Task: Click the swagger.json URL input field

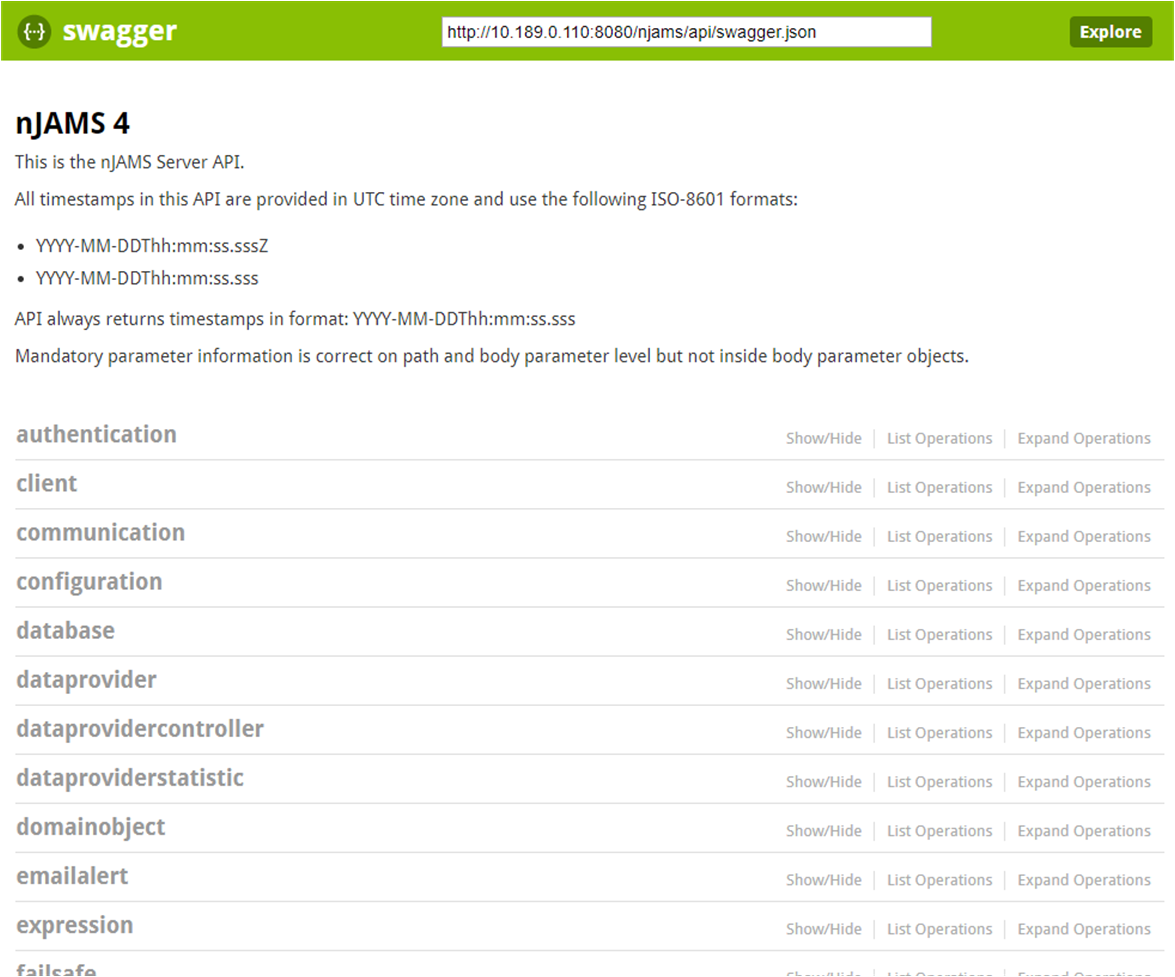Action: click(686, 32)
